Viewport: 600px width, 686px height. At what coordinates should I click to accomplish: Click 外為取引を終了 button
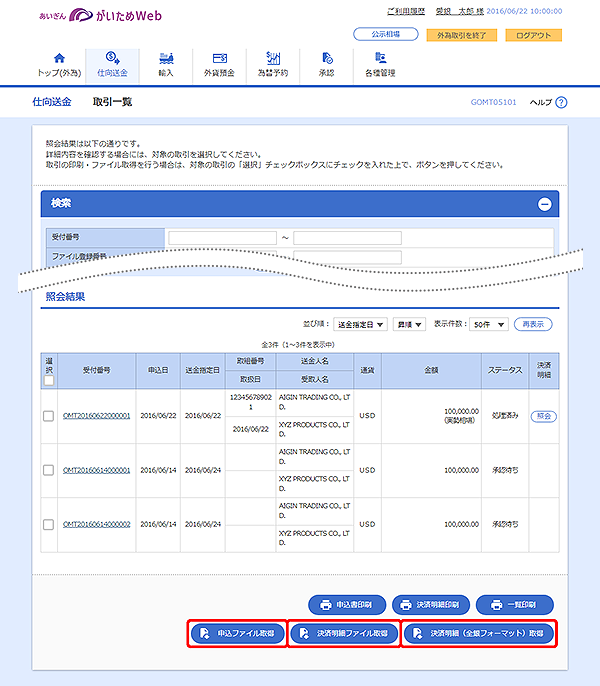point(462,35)
